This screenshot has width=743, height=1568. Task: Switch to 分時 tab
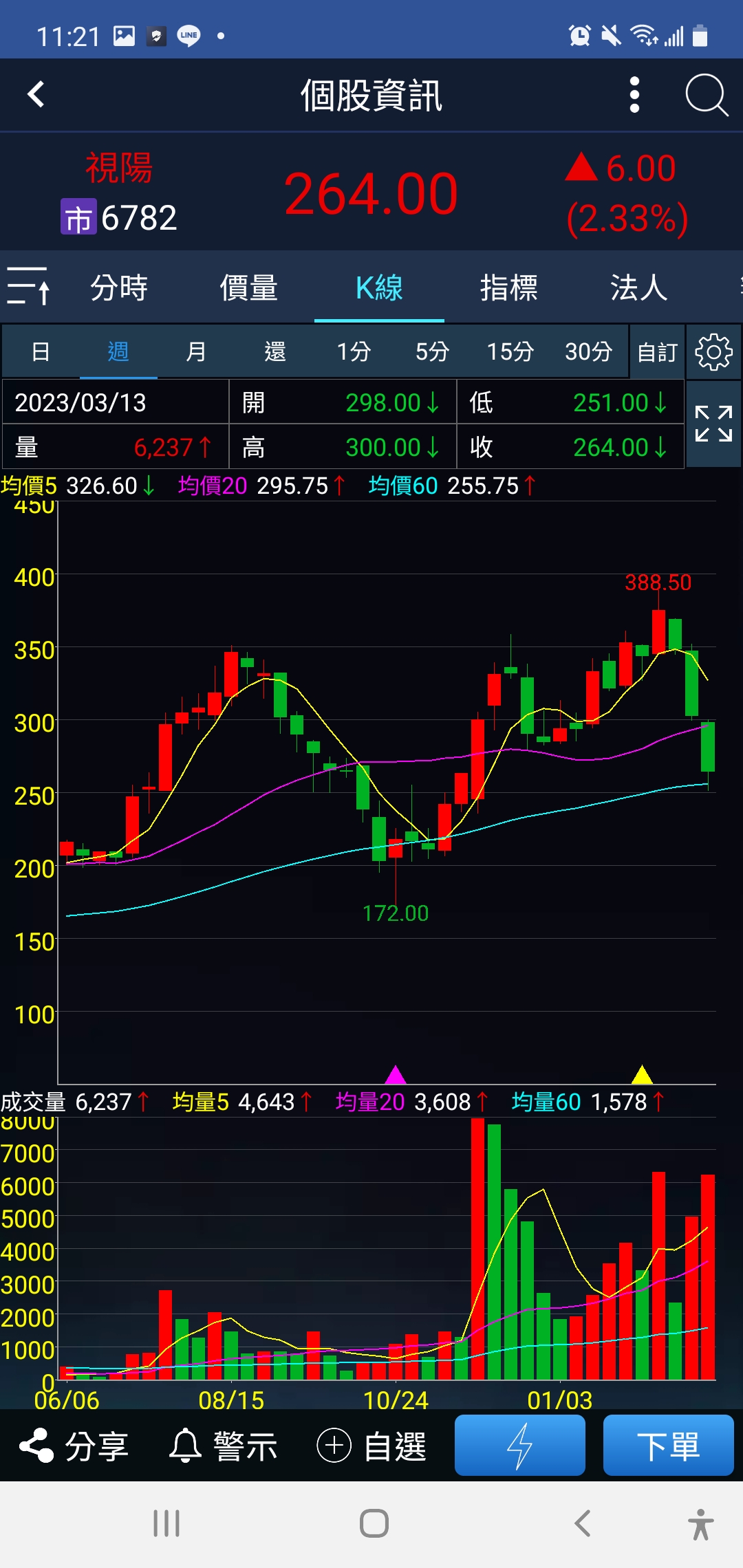click(x=119, y=287)
